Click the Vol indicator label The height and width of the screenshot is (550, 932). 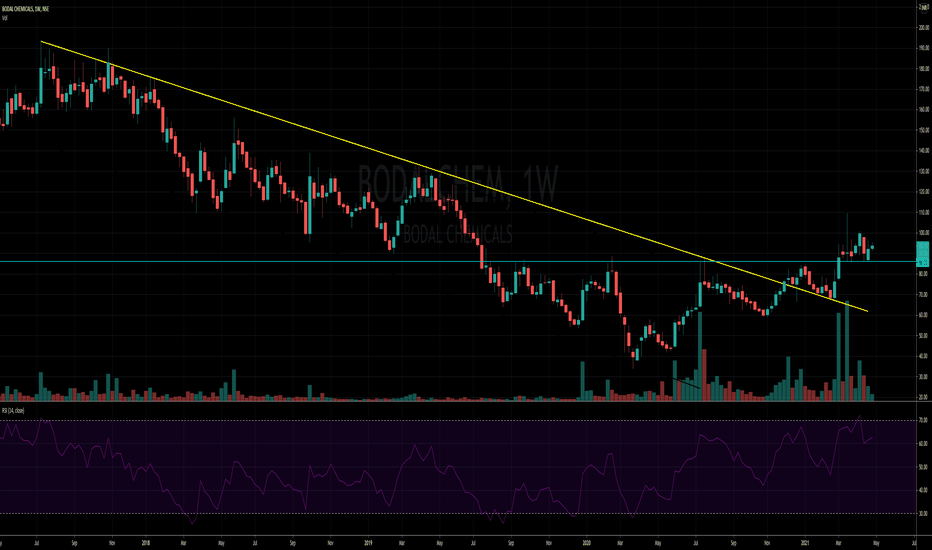4,18
